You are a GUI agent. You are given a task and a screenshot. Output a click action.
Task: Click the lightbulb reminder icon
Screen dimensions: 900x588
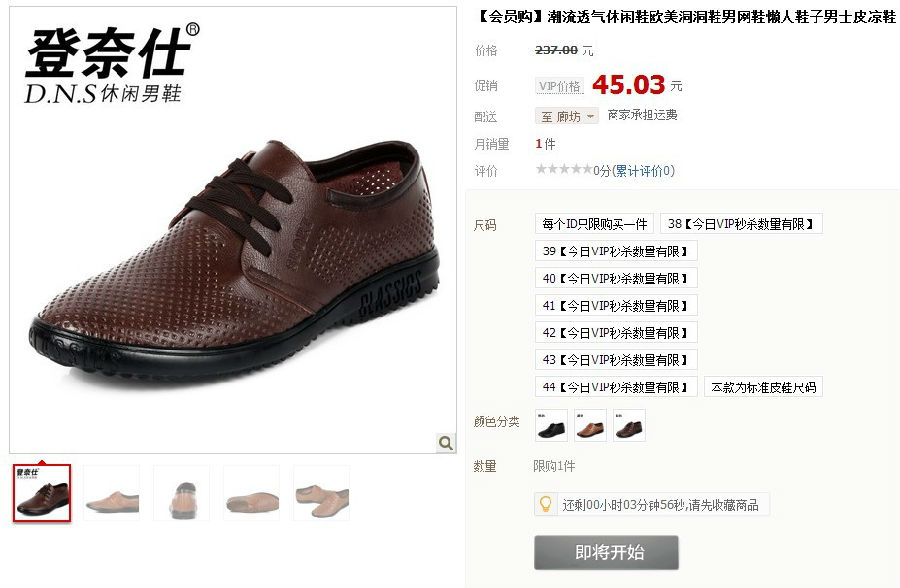point(545,504)
